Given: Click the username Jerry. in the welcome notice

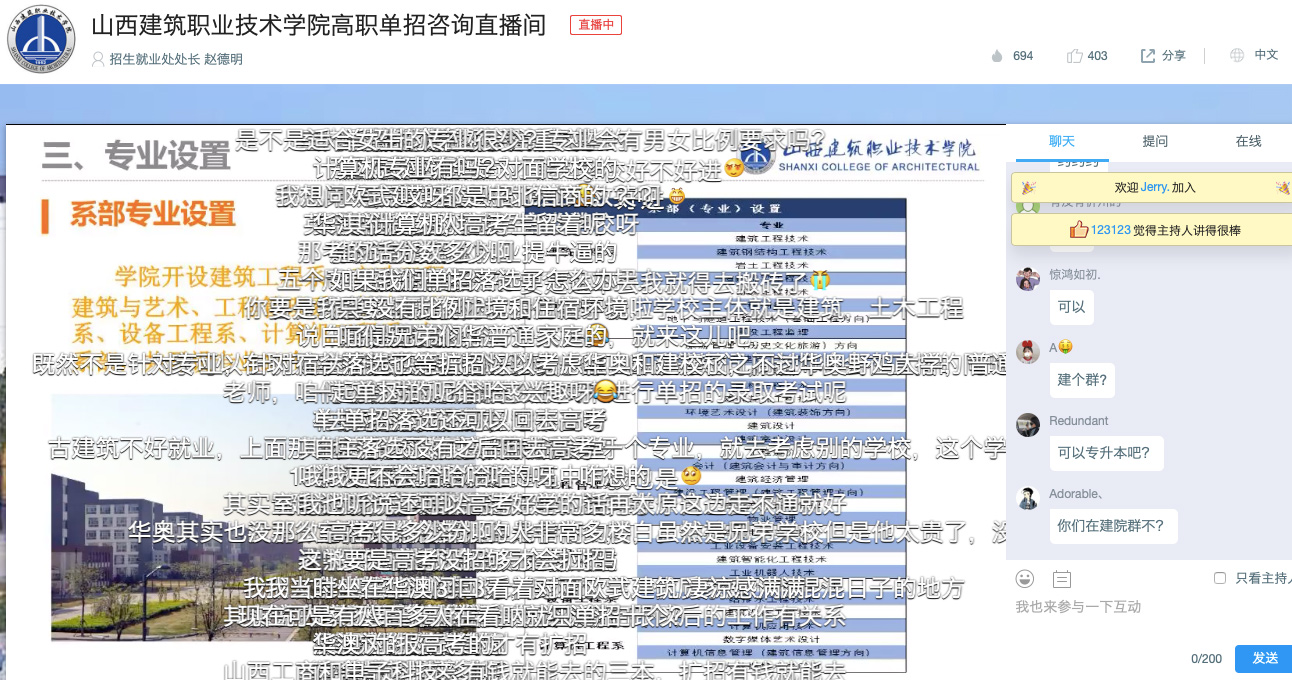Looking at the screenshot, I should (x=1156, y=188).
